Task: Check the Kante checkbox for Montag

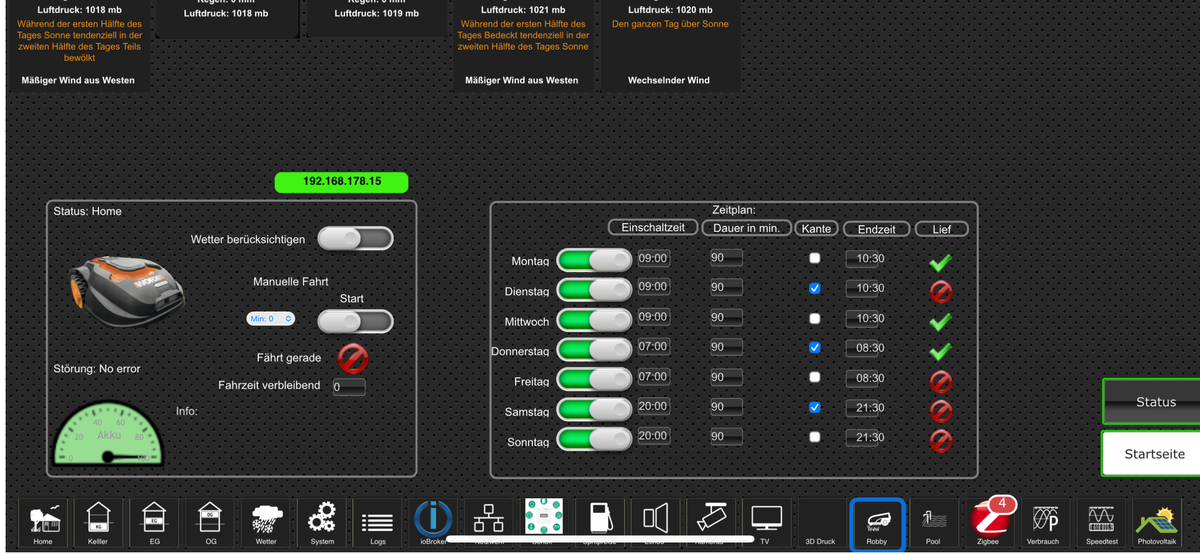Action: (x=815, y=258)
